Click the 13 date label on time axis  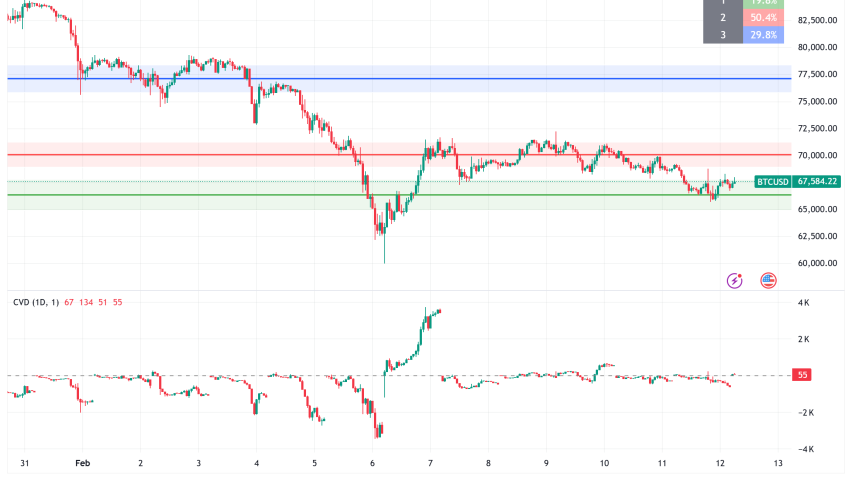point(778,464)
